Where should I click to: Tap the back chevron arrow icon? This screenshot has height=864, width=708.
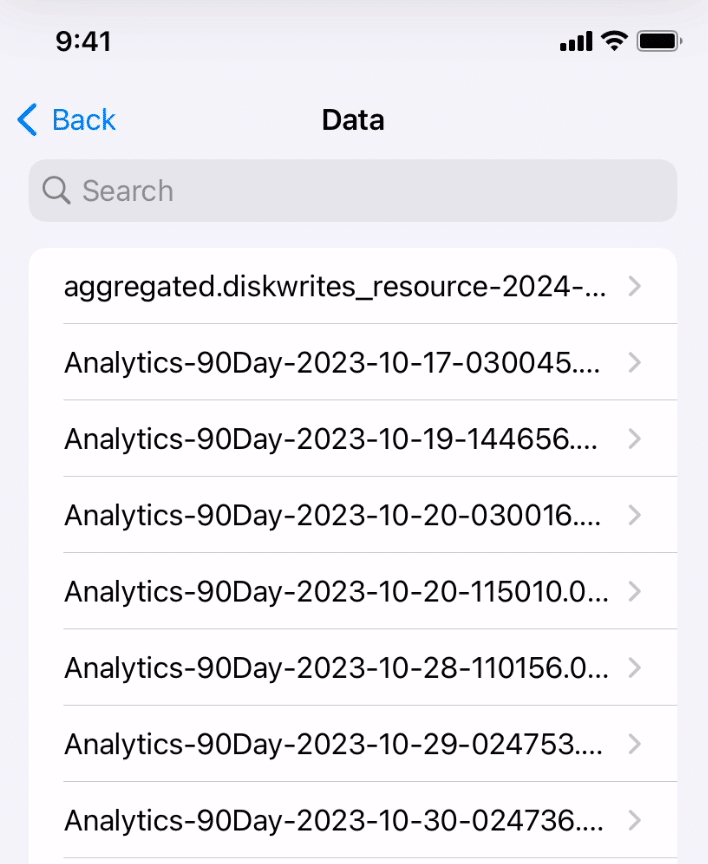[25, 119]
